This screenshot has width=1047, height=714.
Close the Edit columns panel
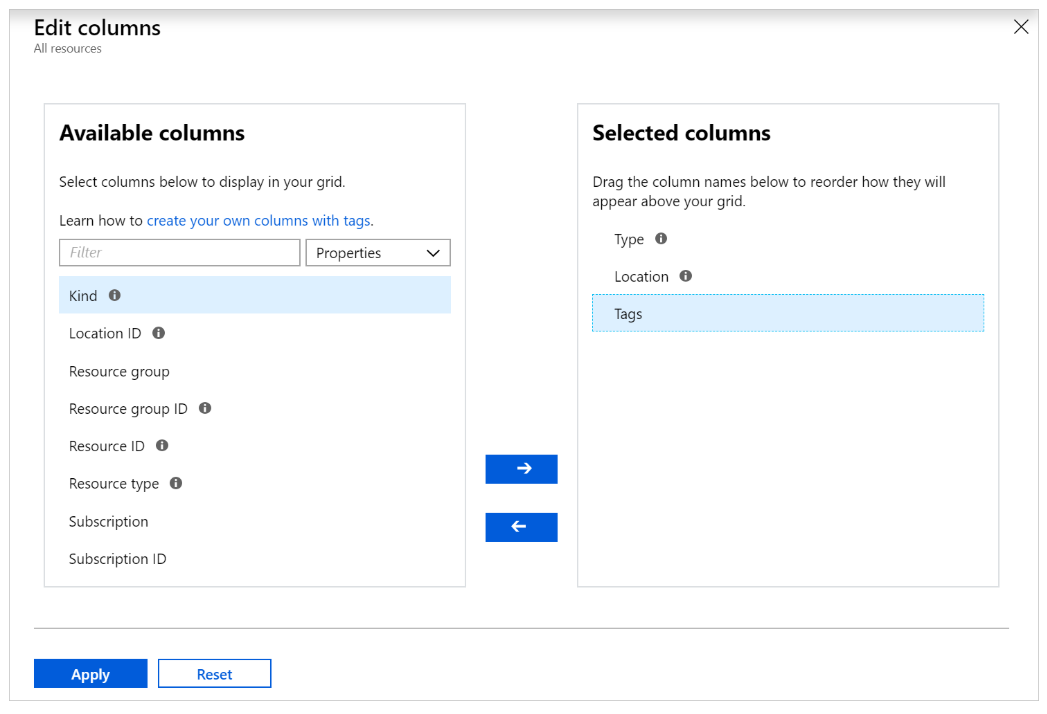coord(1021,27)
